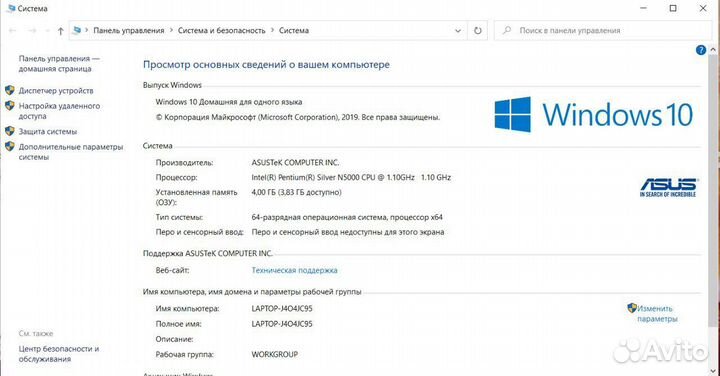
Task: Go forward using the forward arrow
Action: pyautogui.click(x=32, y=31)
